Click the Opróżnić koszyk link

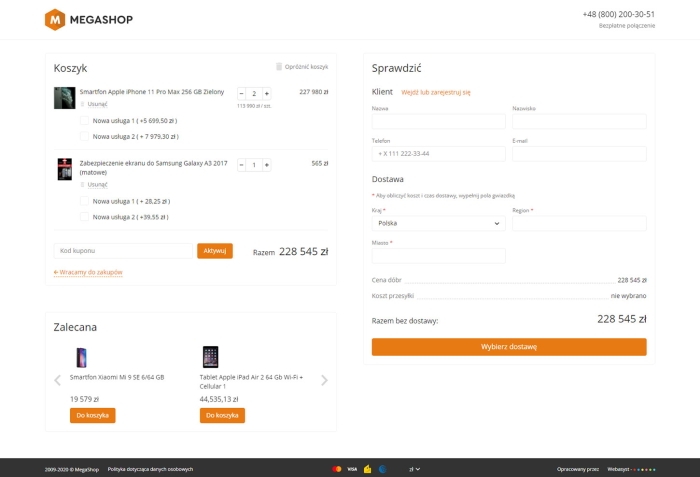coord(306,67)
